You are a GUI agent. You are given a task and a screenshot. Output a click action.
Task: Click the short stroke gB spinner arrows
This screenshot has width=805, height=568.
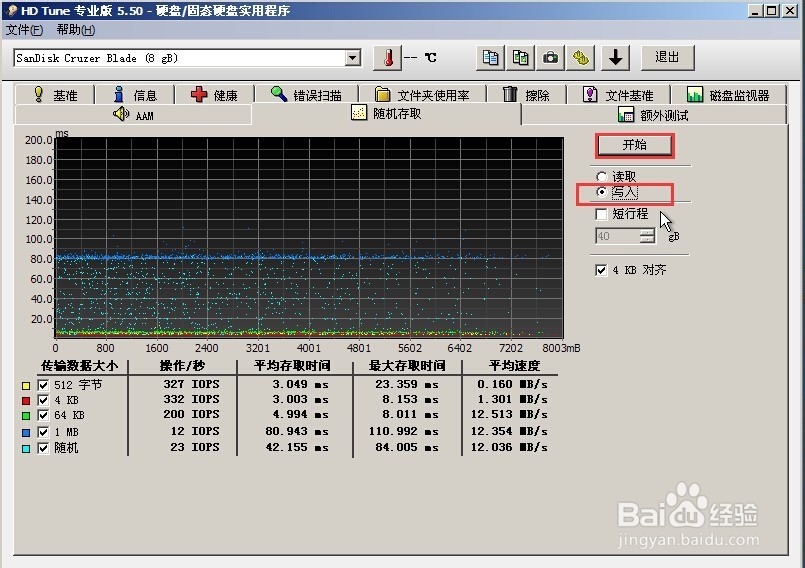(x=648, y=236)
